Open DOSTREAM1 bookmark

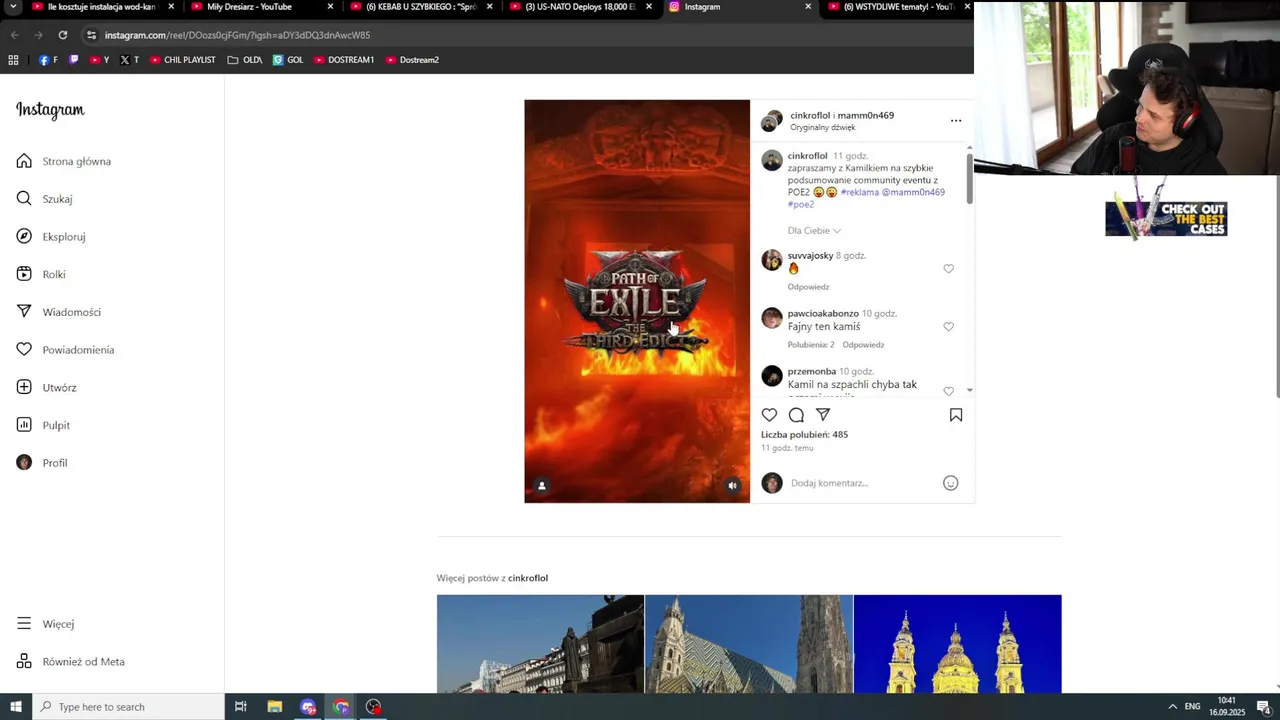click(344, 60)
